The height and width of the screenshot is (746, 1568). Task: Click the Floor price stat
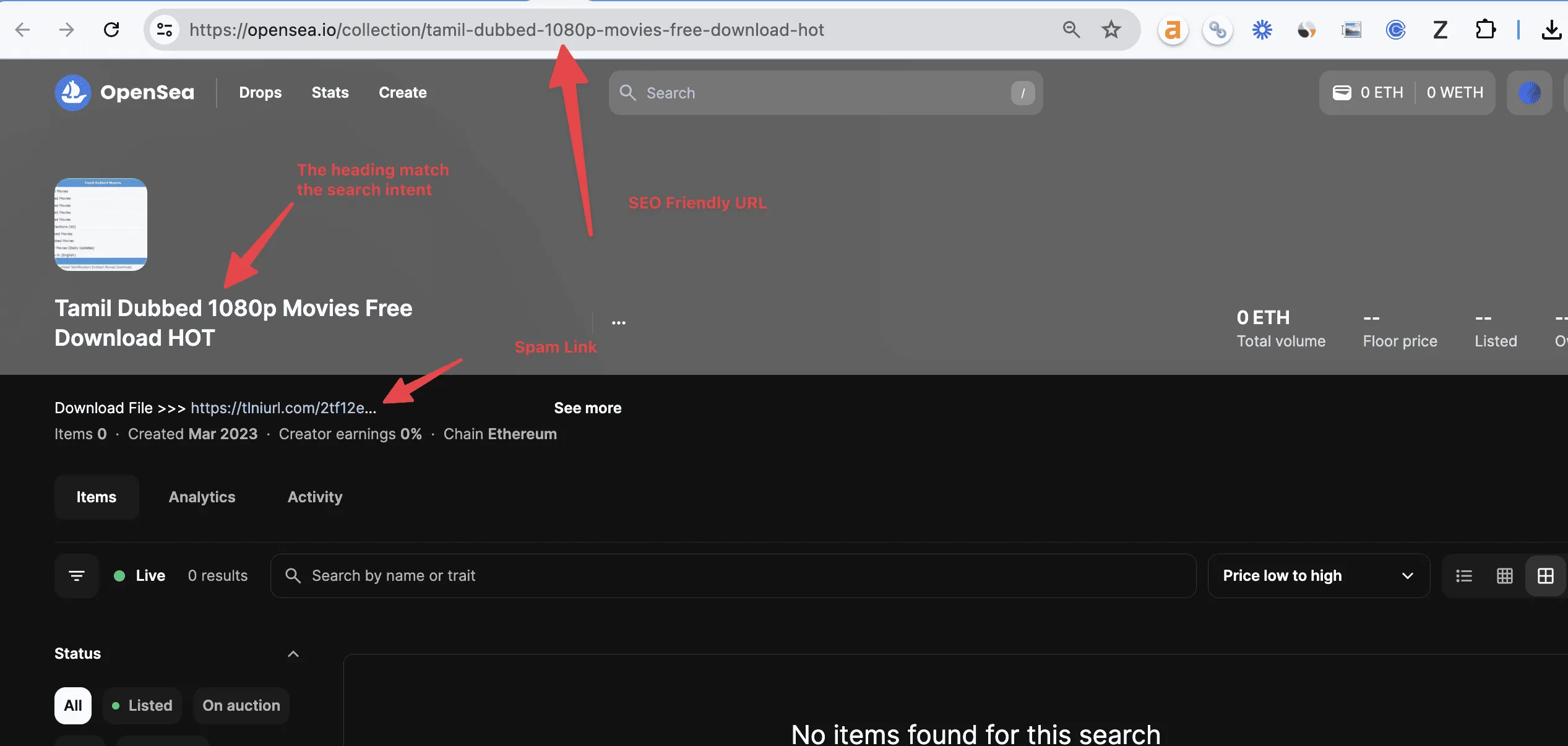pyautogui.click(x=1400, y=329)
